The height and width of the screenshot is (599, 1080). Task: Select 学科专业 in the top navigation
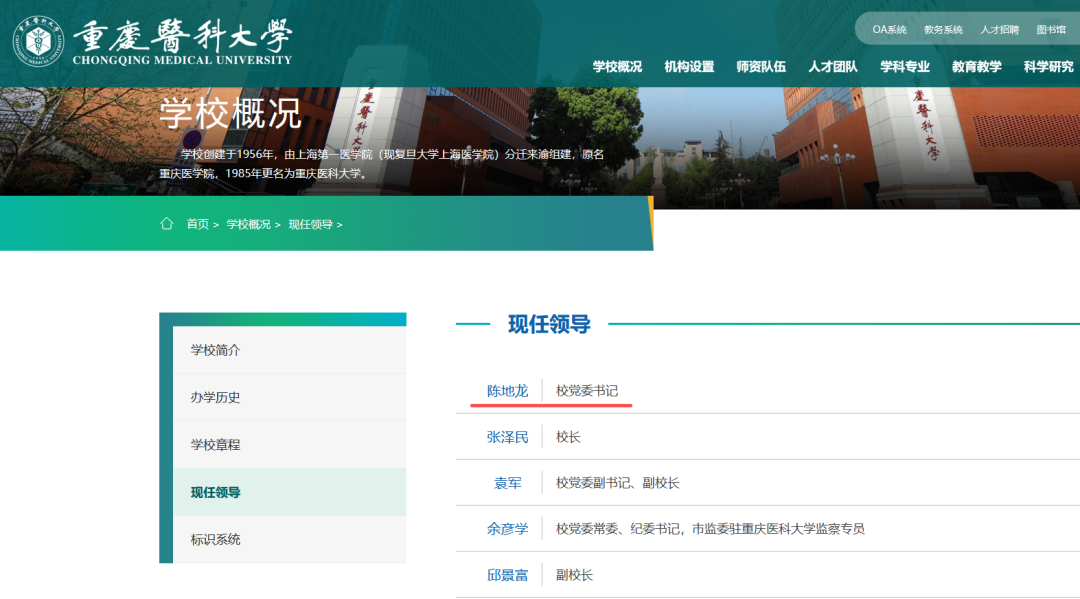coord(904,66)
